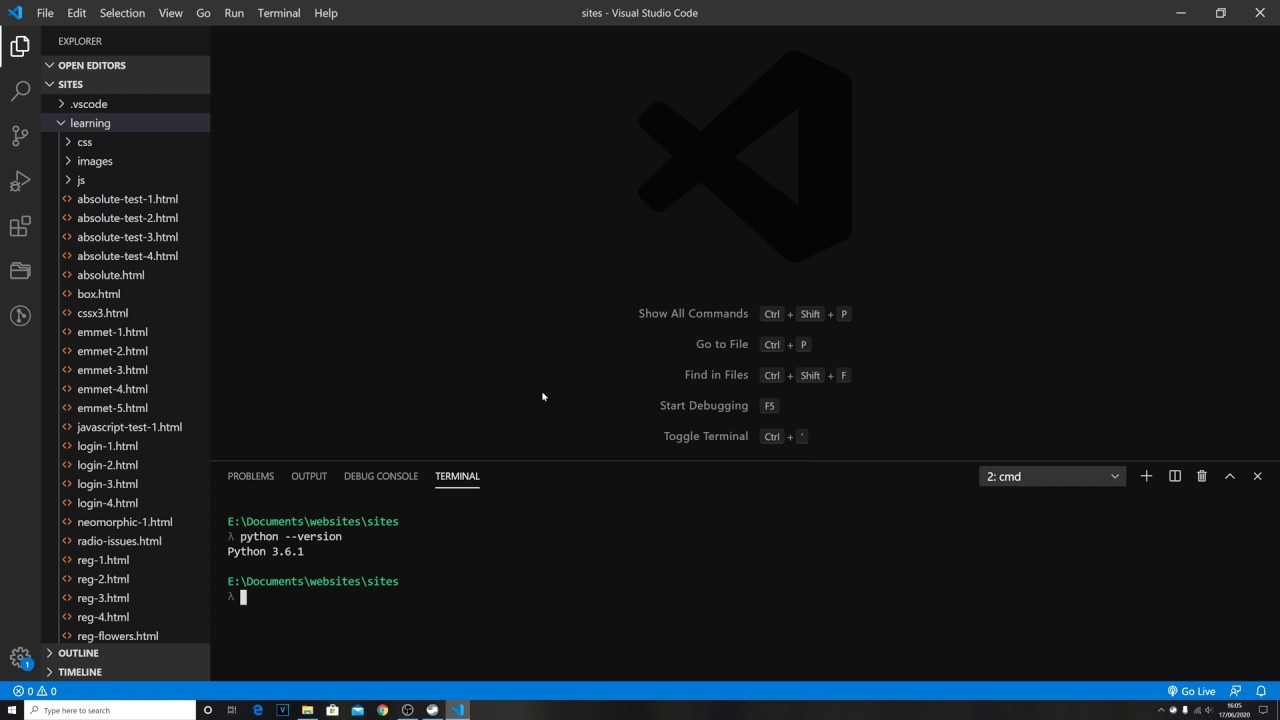Open the Run and Debug view

(20, 181)
